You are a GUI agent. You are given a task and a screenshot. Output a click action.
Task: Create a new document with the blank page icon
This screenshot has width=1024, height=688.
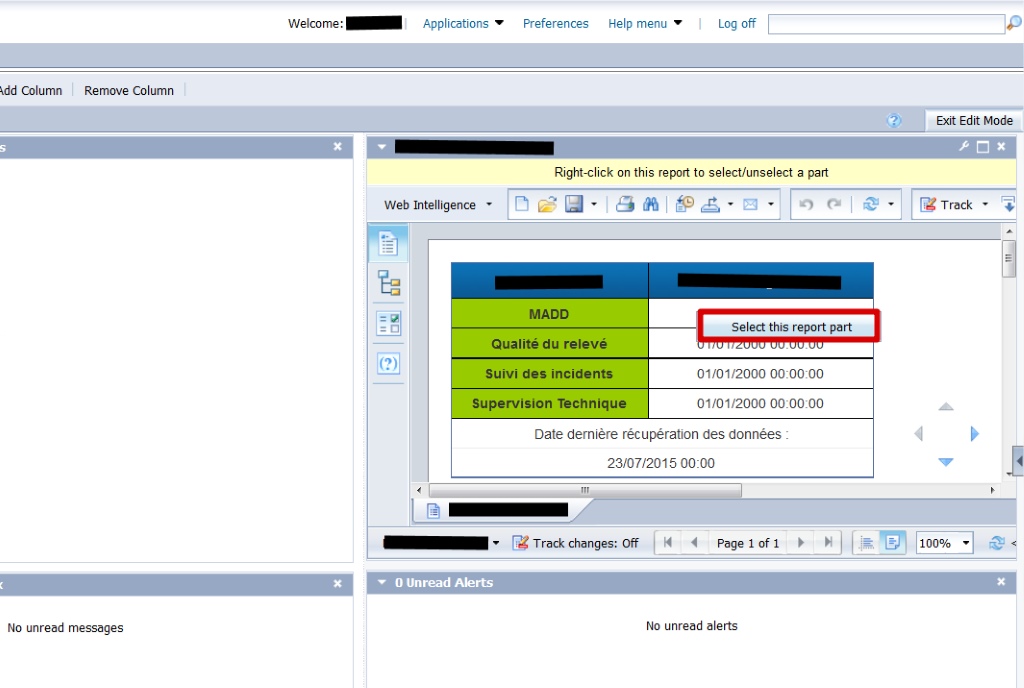(x=521, y=205)
